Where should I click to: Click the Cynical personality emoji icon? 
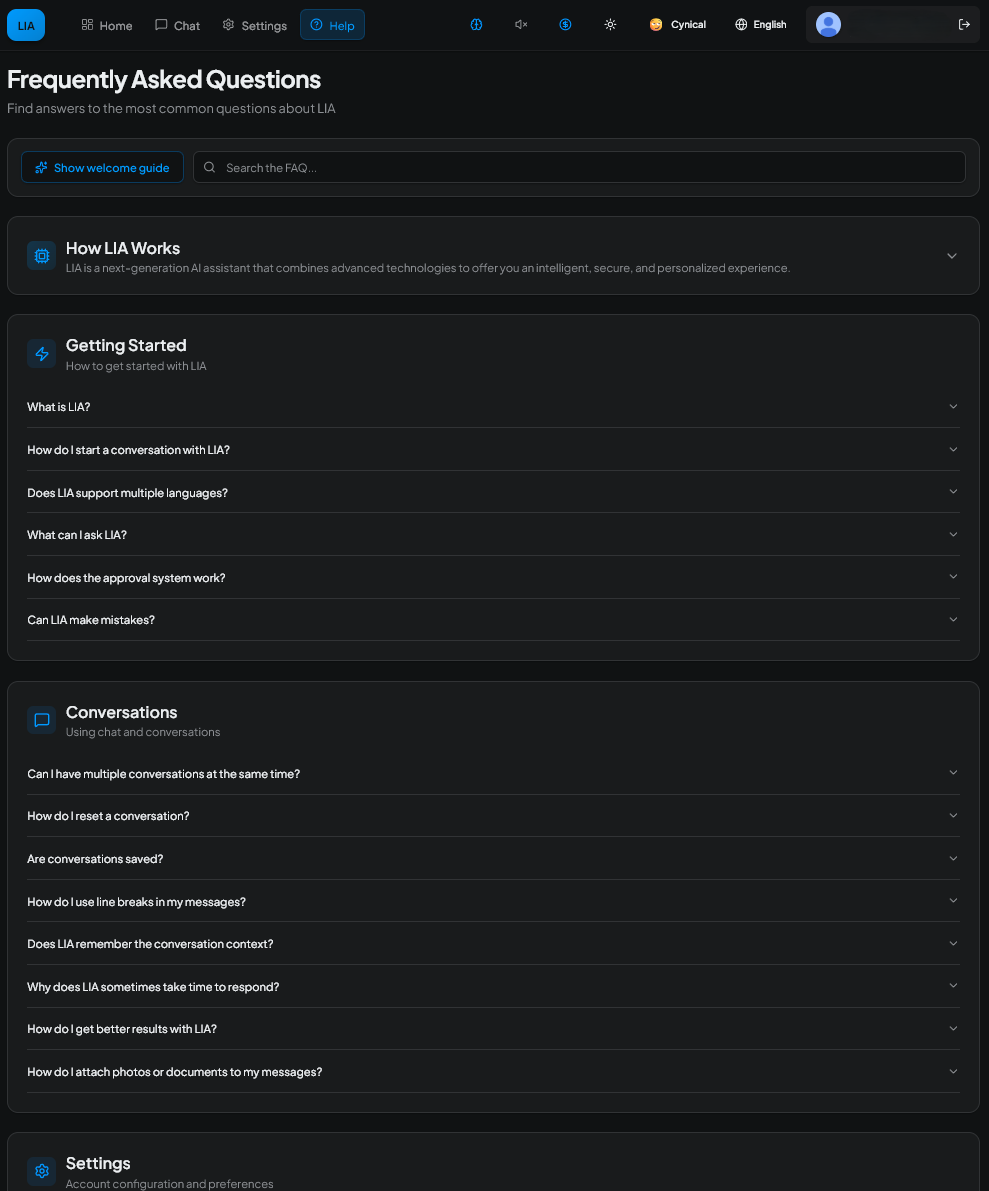657,24
